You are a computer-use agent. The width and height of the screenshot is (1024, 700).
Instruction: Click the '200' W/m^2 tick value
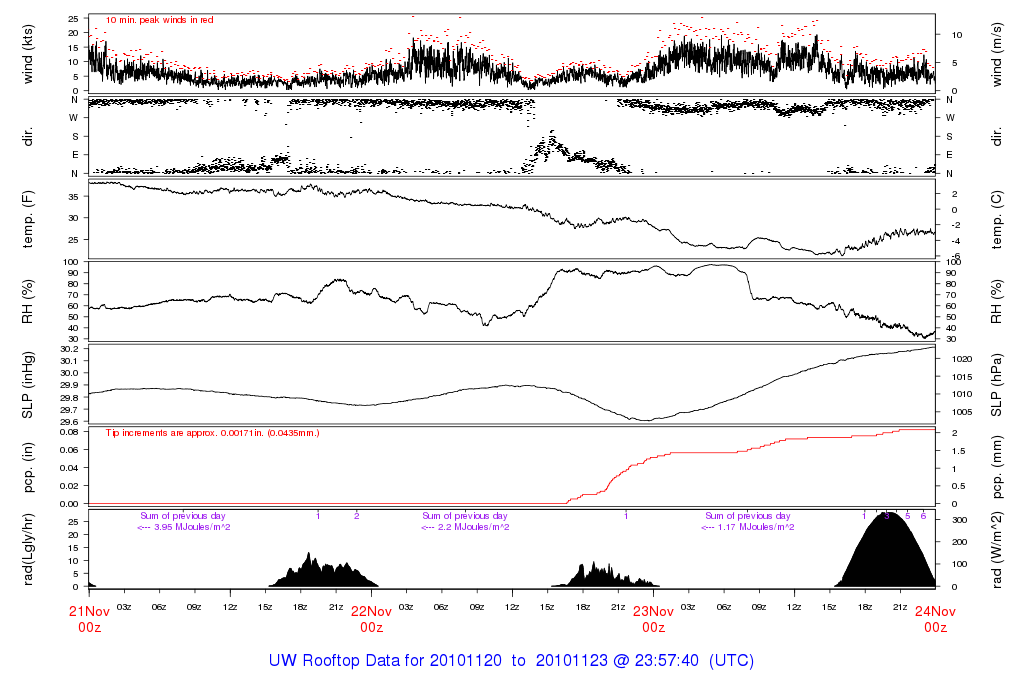coord(959,543)
